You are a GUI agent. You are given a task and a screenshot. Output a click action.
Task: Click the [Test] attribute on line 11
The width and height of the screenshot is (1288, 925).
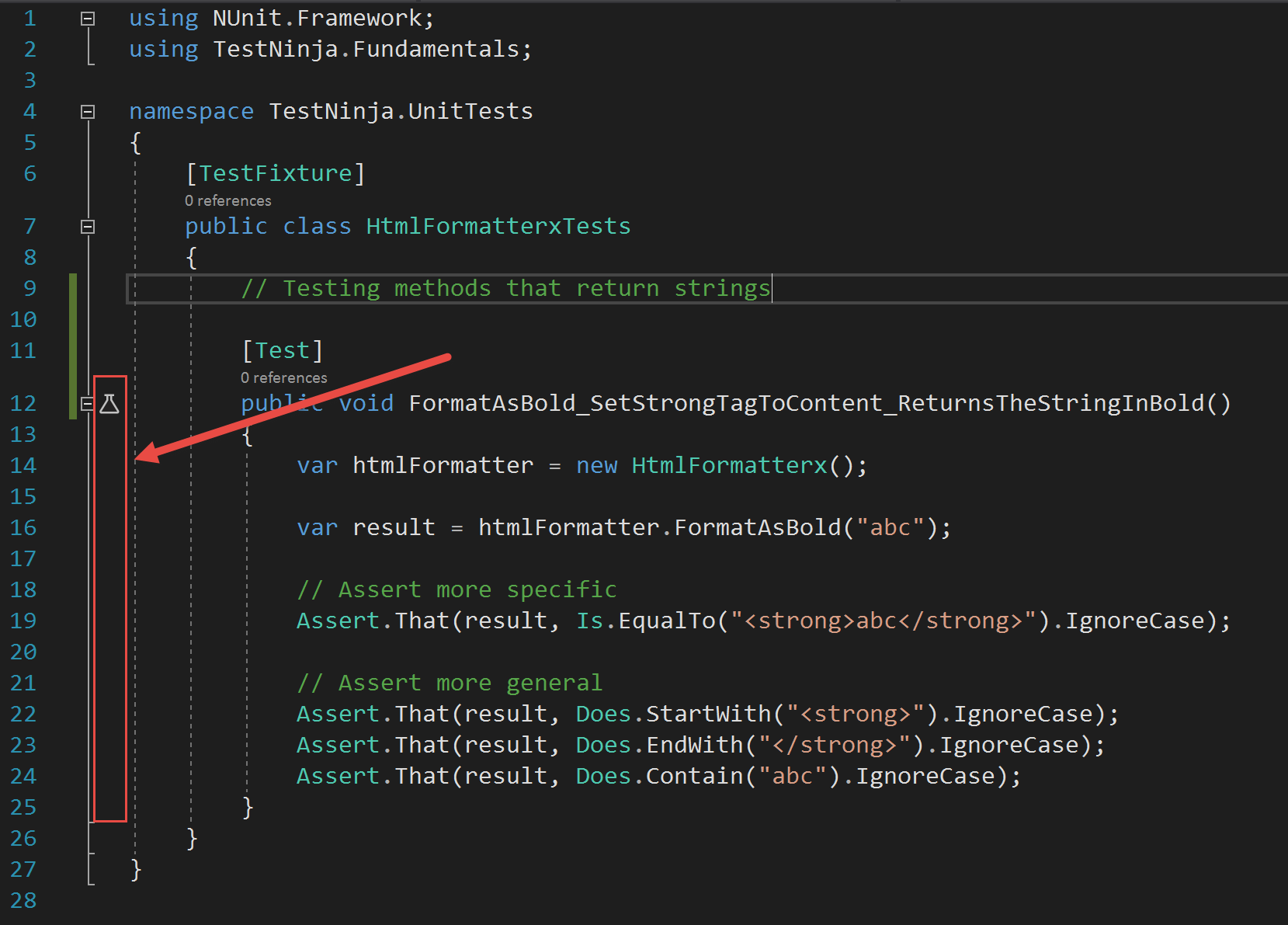pos(283,350)
